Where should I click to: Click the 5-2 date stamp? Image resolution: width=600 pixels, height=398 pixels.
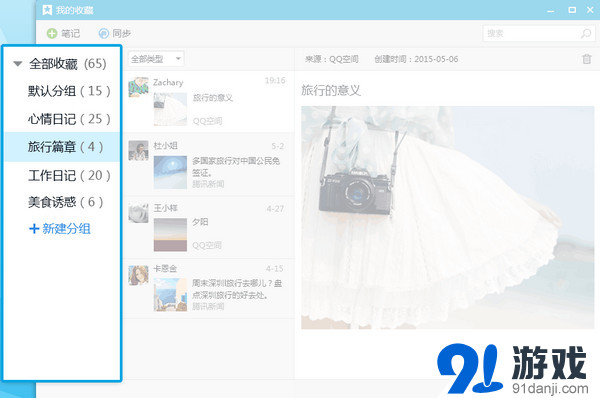click(278, 146)
